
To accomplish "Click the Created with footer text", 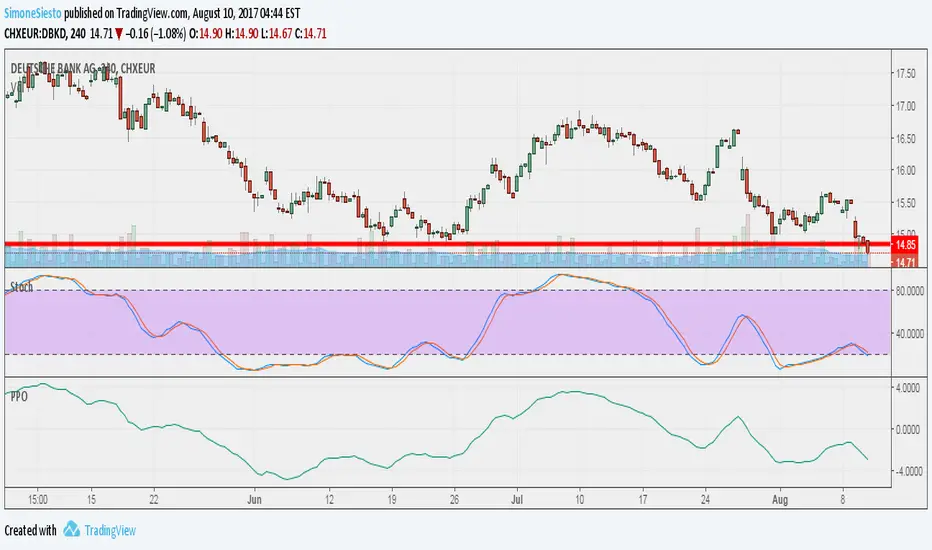I will pyautogui.click(x=30, y=530).
